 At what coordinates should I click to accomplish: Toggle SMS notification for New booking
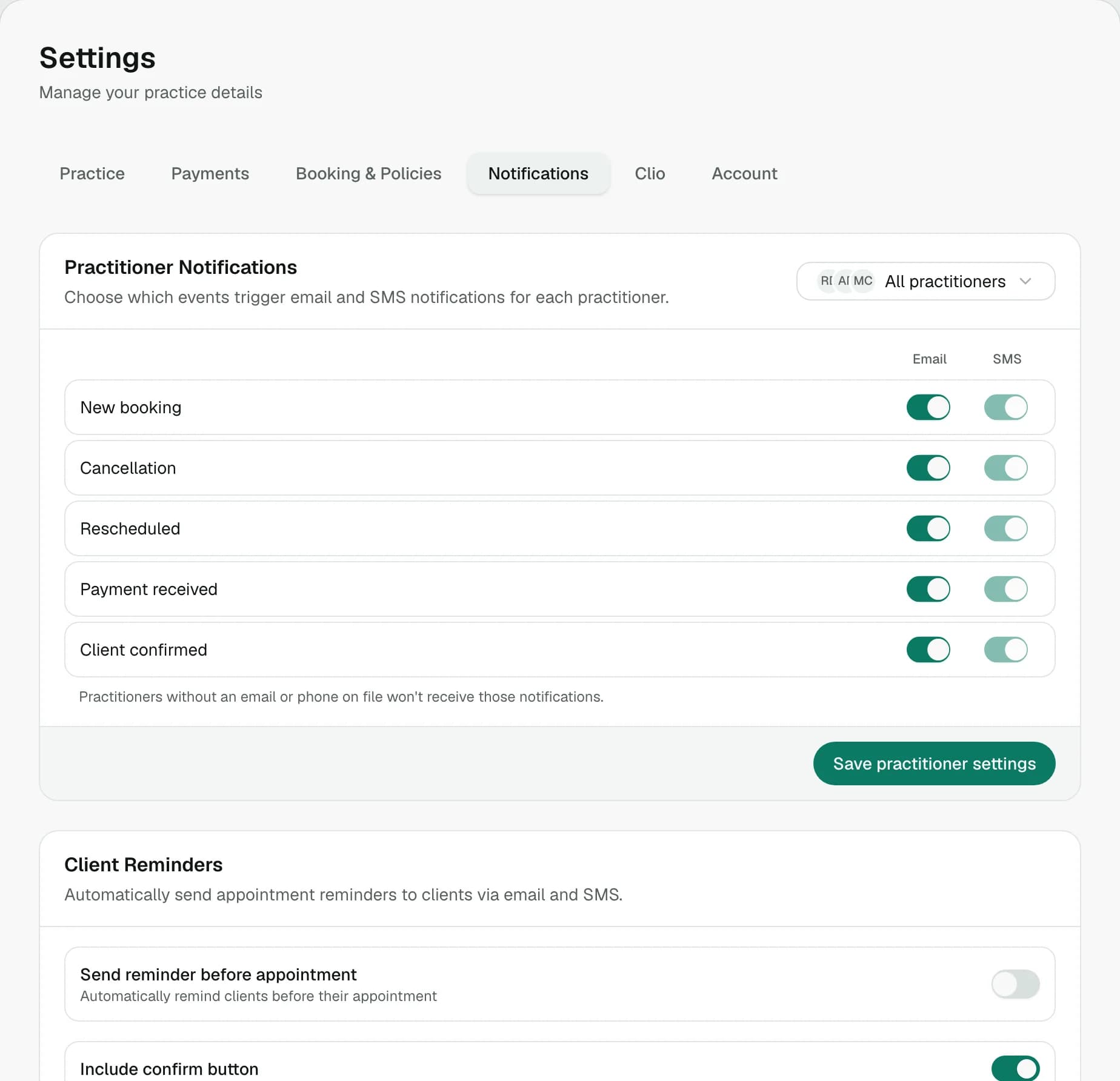click(1005, 407)
